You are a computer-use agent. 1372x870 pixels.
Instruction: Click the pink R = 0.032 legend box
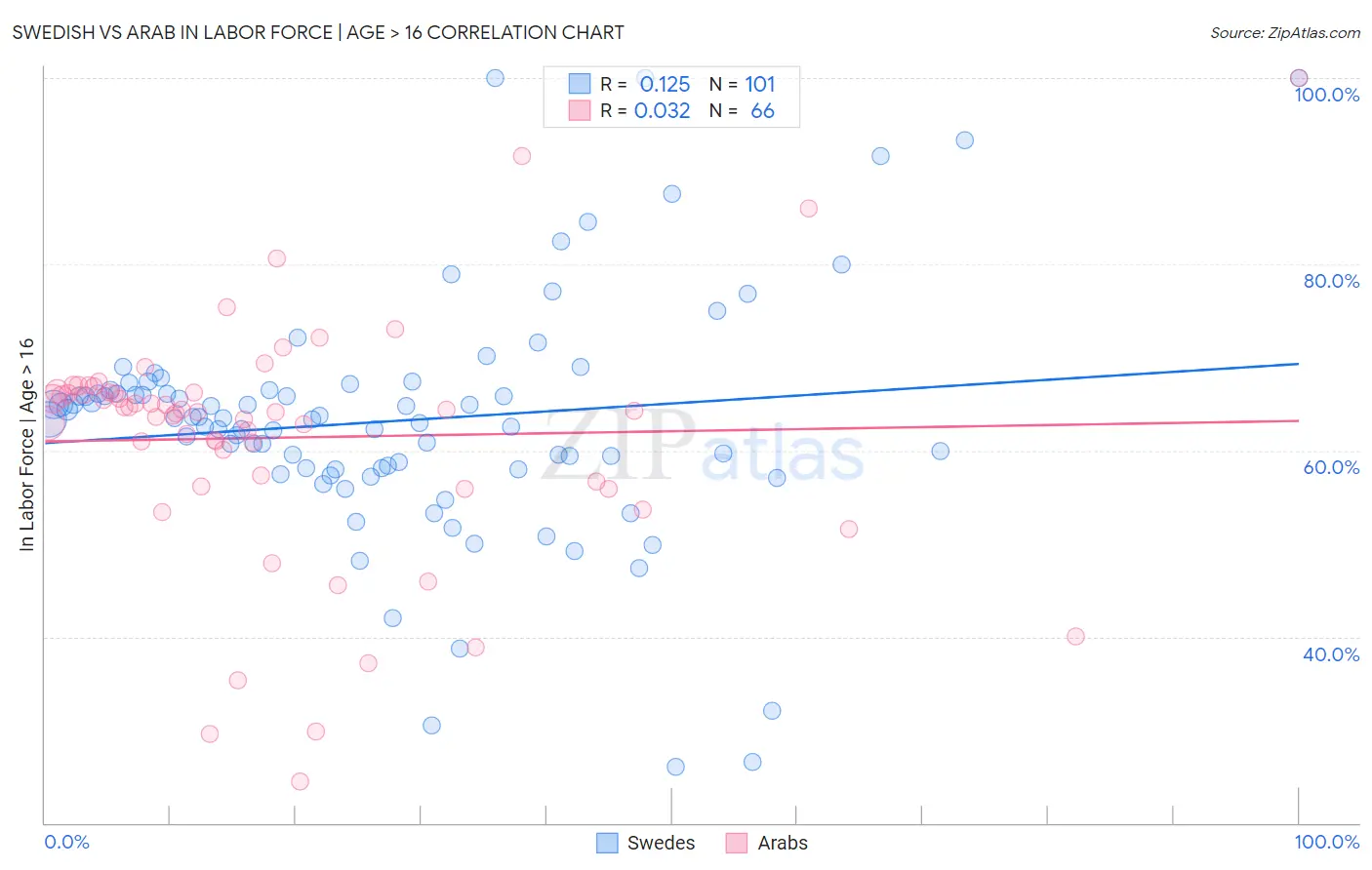pos(580,110)
